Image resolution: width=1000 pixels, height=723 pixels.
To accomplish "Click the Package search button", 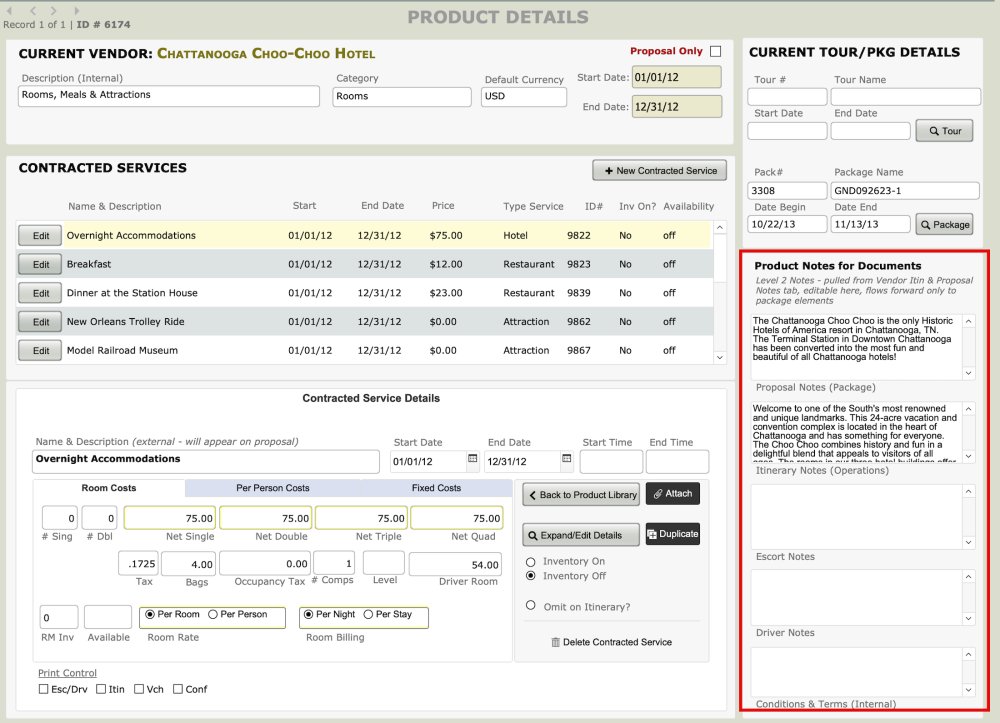I will pyautogui.click(x=944, y=225).
